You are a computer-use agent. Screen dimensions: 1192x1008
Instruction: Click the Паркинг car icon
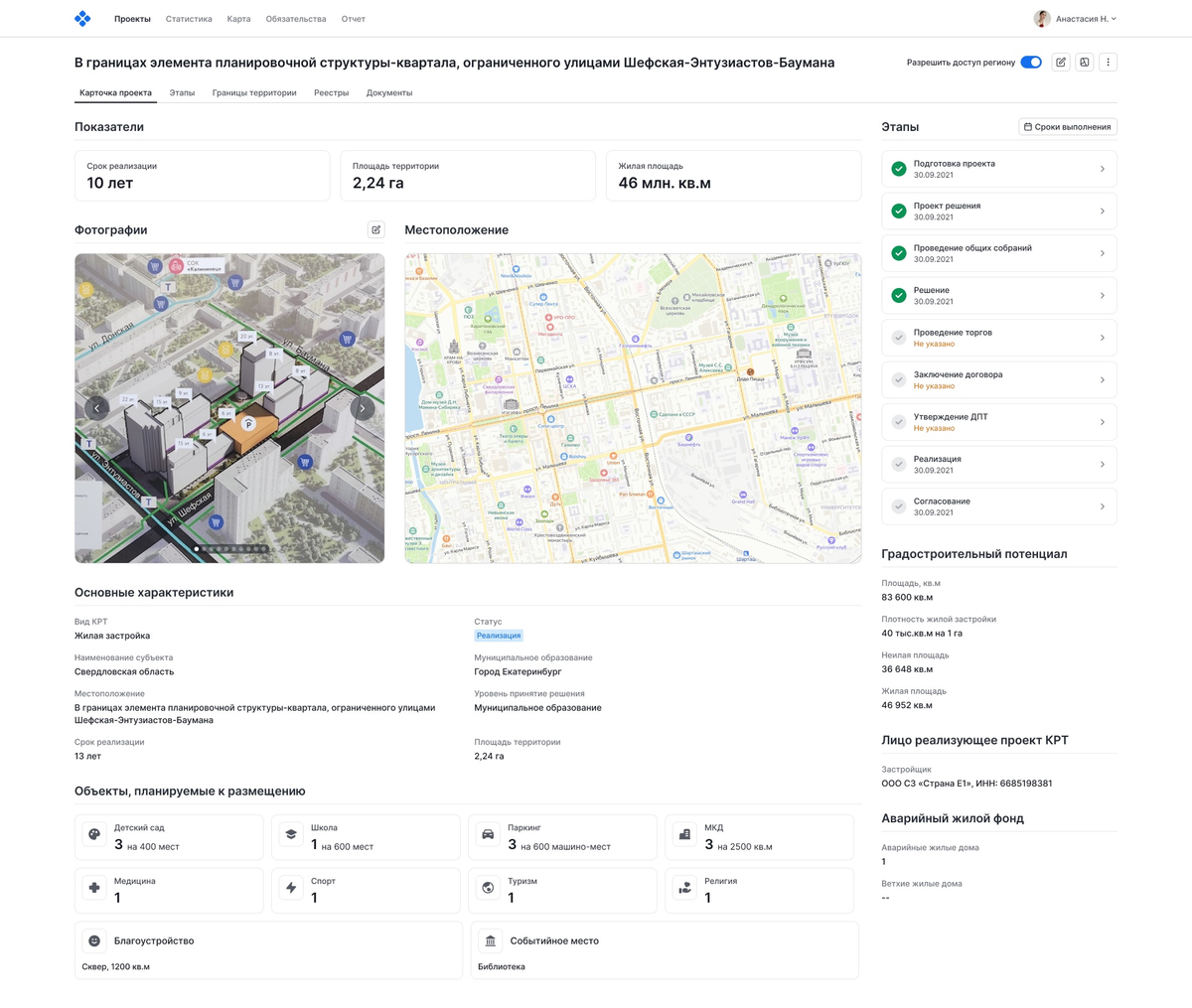pos(487,834)
